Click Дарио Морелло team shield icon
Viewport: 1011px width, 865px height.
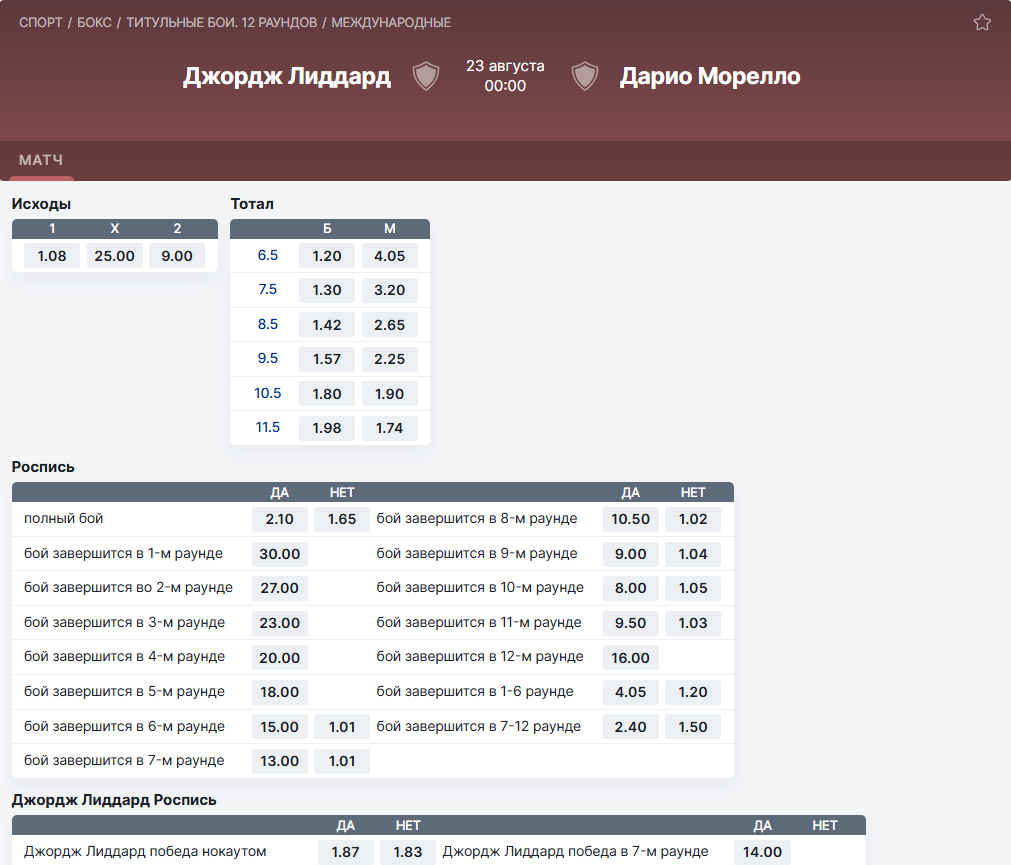(585, 76)
